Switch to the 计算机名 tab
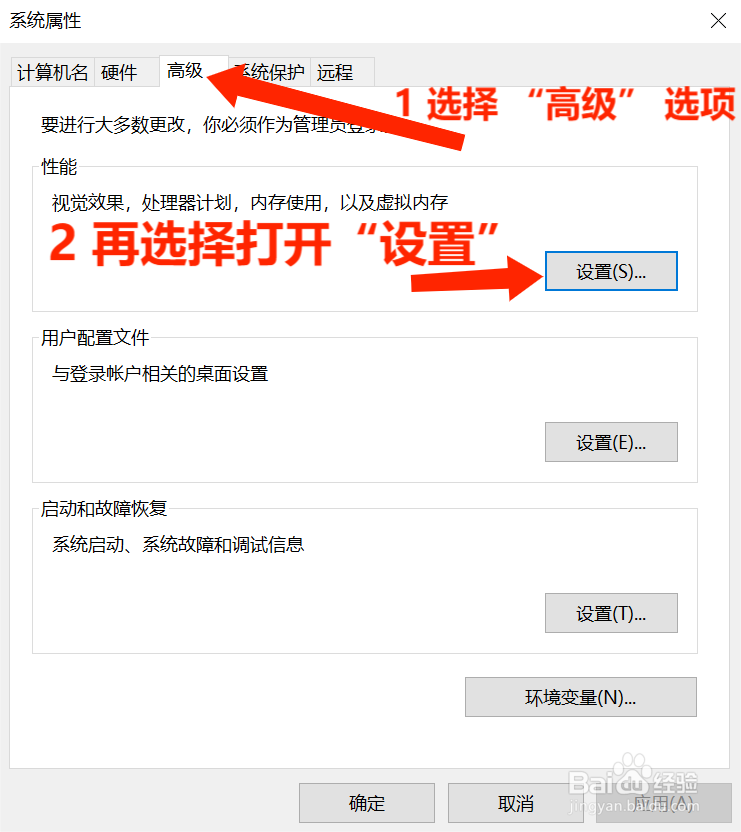The width and height of the screenshot is (741, 832). (53, 72)
